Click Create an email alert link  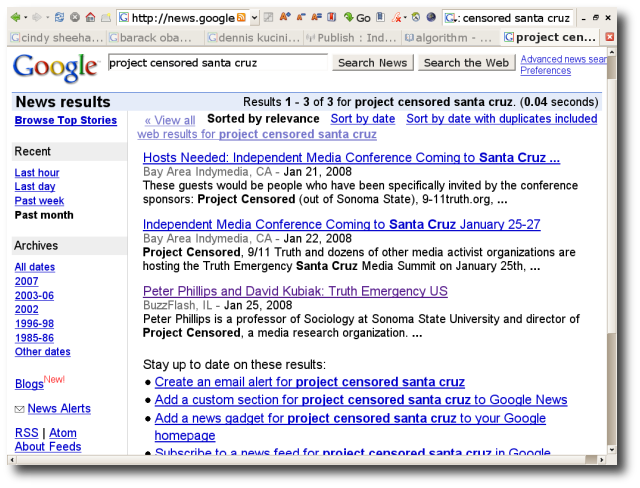(x=309, y=382)
